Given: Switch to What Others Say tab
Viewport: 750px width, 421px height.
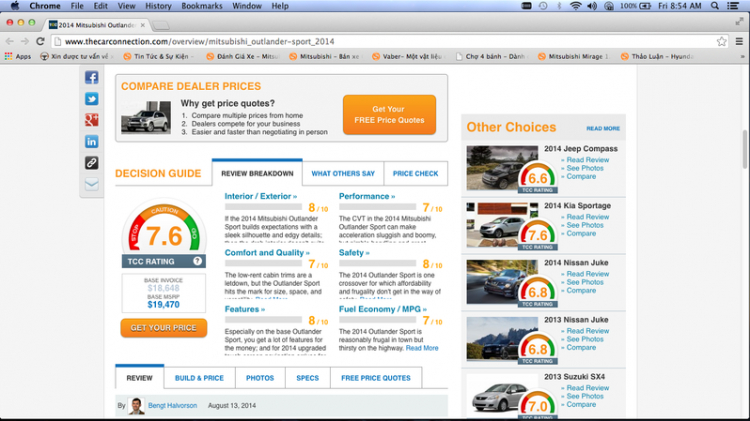Looking at the screenshot, I should 343,173.
